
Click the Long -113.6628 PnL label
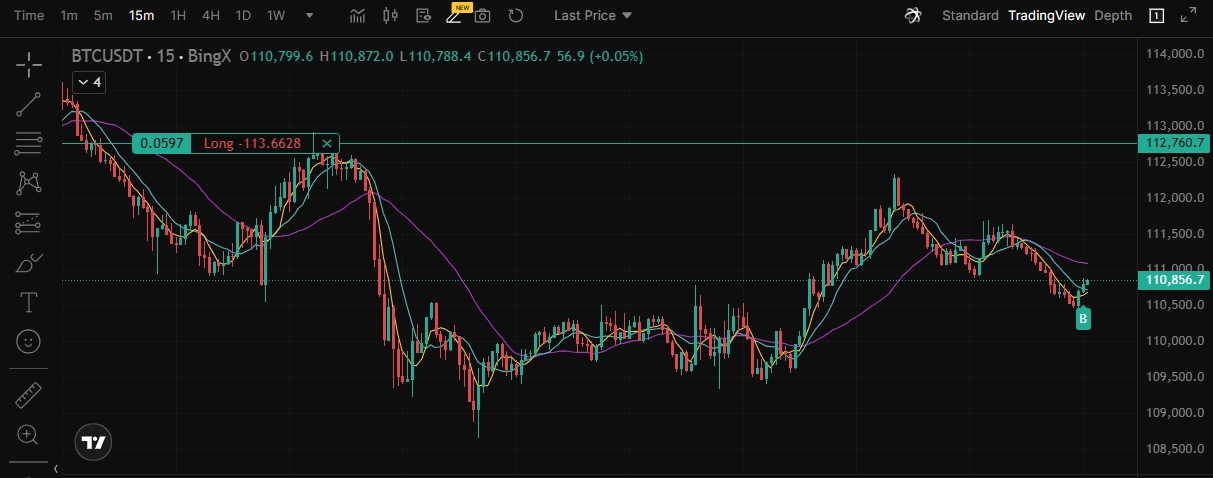(252, 143)
